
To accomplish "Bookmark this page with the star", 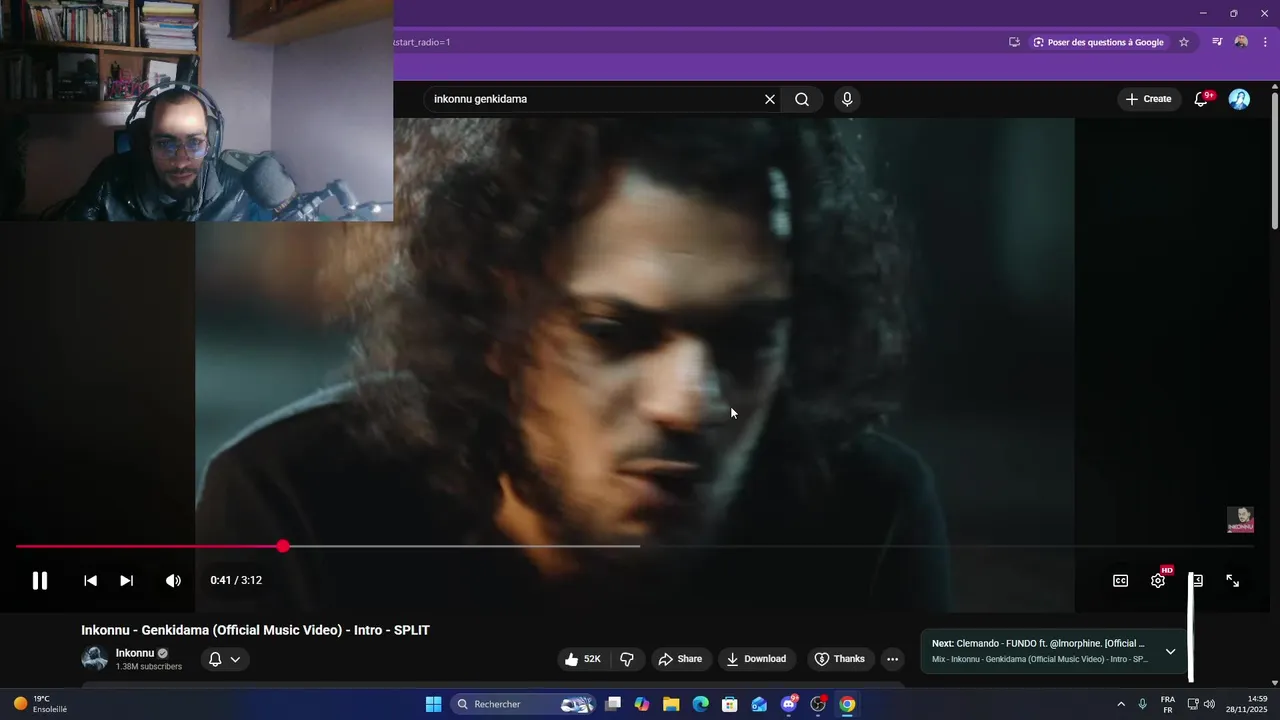I will [1184, 42].
